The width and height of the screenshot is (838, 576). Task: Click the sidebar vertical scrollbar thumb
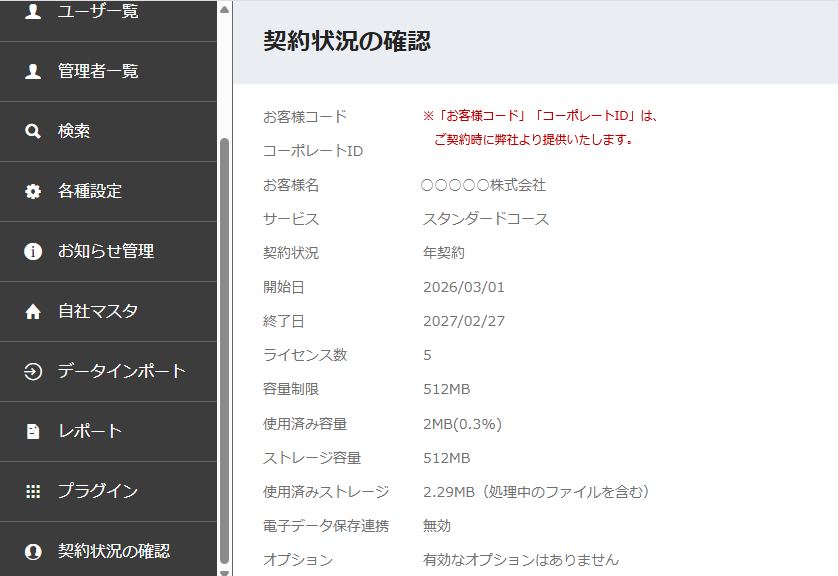[x=224, y=351]
